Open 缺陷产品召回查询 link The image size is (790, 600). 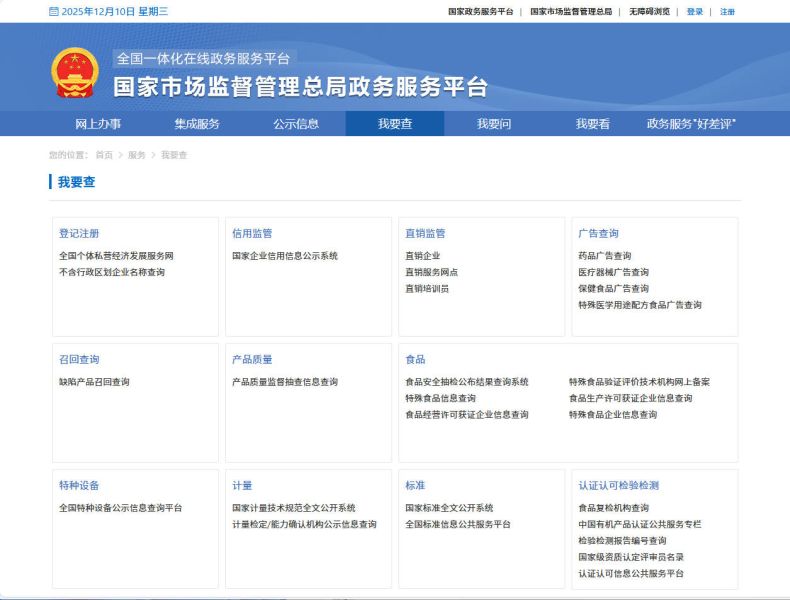point(94,382)
